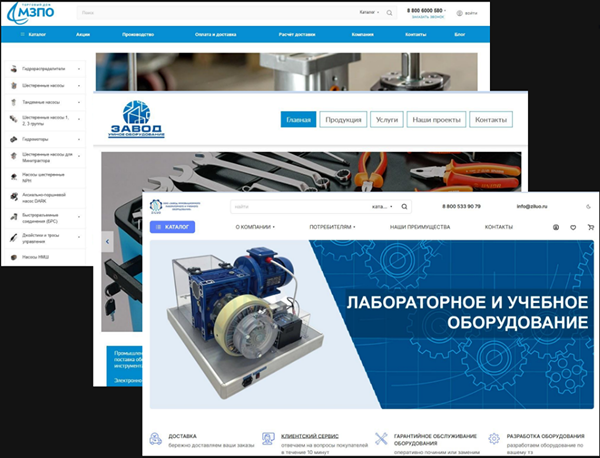Screen dimensions: 600x458
Task: Click the Войти login link on the МЗПО site
Action: tap(467, 13)
